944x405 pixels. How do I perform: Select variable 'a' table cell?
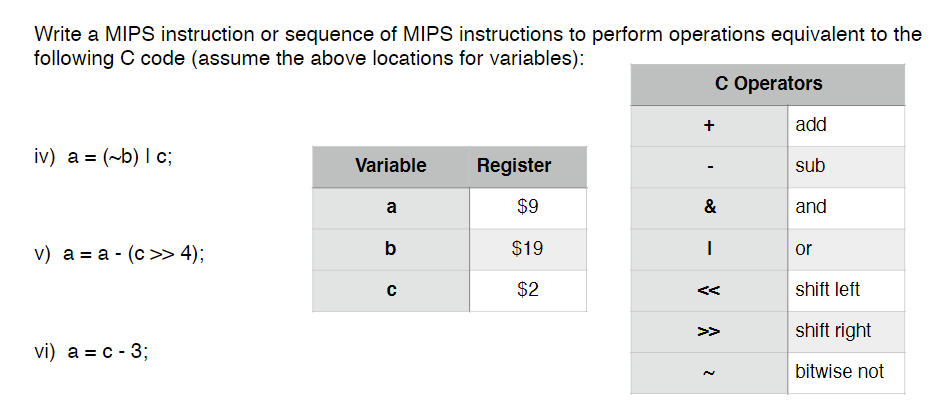391,208
